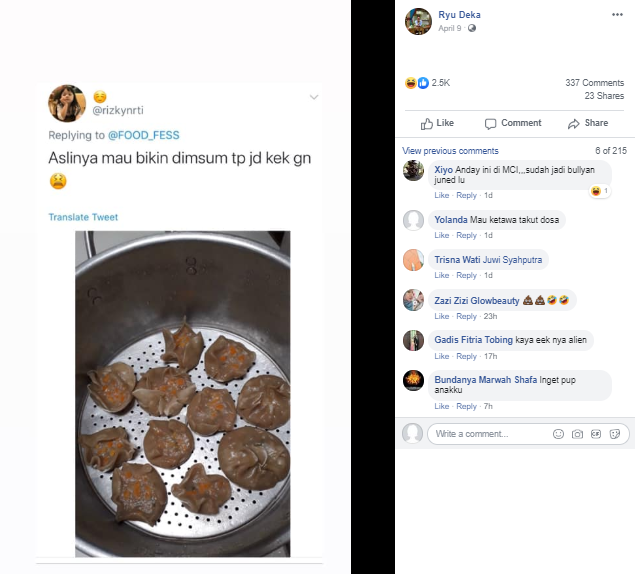Click the public audience globe icon
The height and width of the screenshot is (574, 635).
(x=472, y=28)
